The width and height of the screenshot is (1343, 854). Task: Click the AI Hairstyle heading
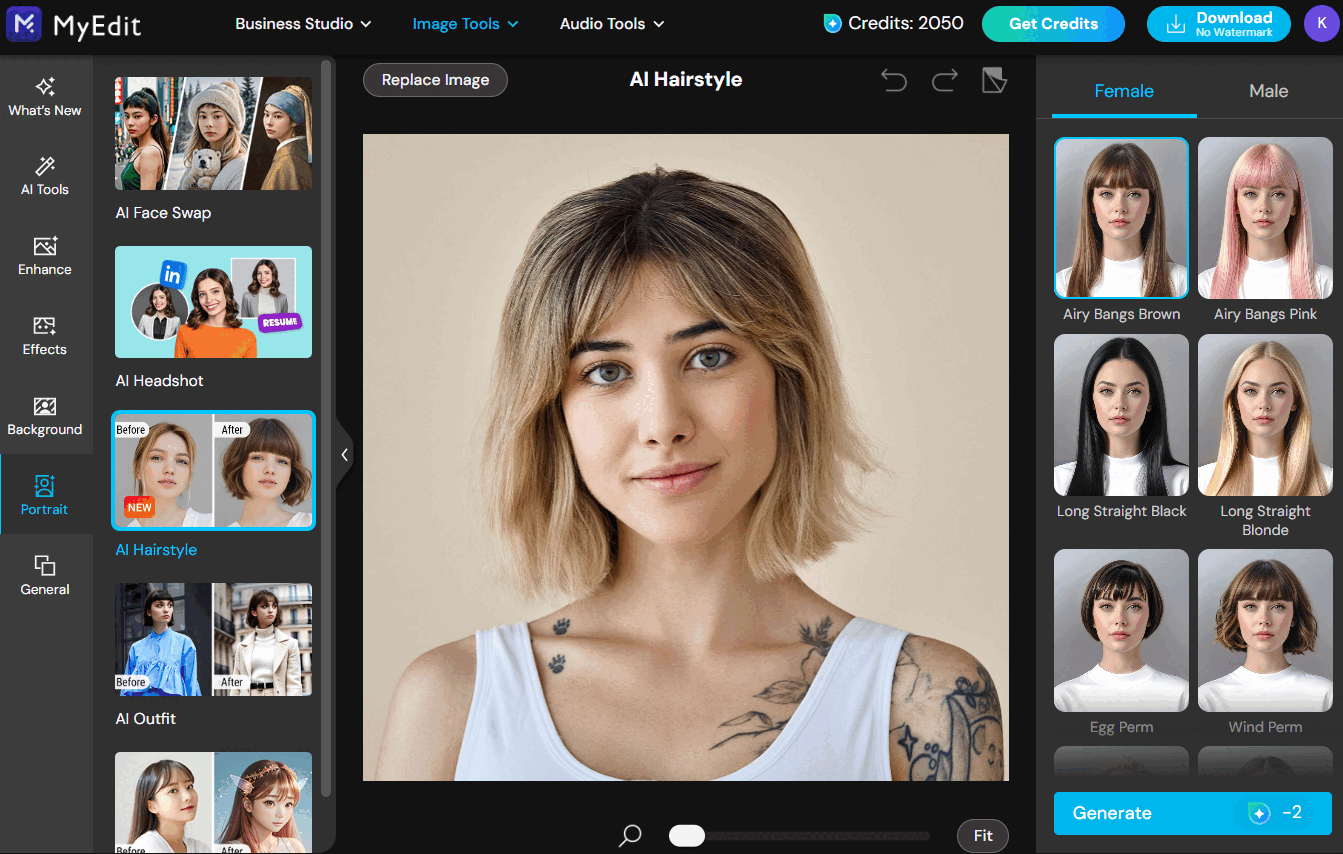click(x=686, y=79)
